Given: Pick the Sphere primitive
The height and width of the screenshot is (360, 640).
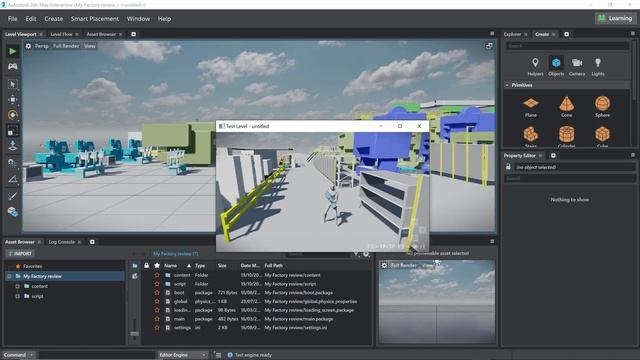Looking at the screenshot, I should 602,107.
